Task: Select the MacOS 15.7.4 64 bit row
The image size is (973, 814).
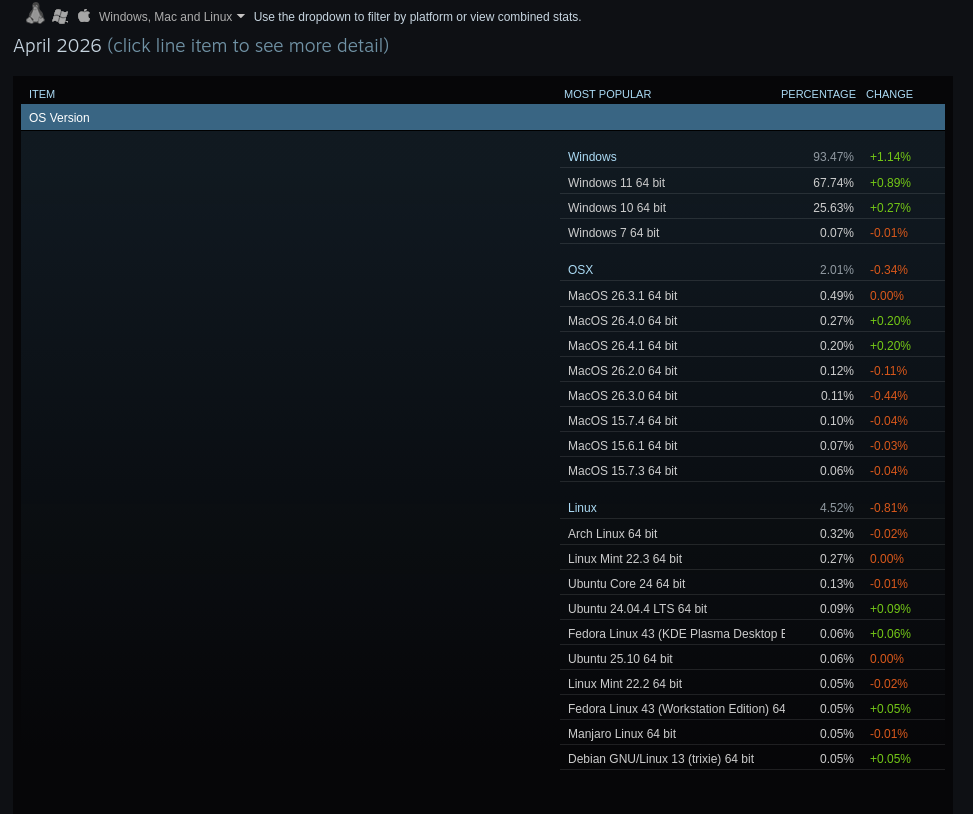Action: (x=752, y=421)
